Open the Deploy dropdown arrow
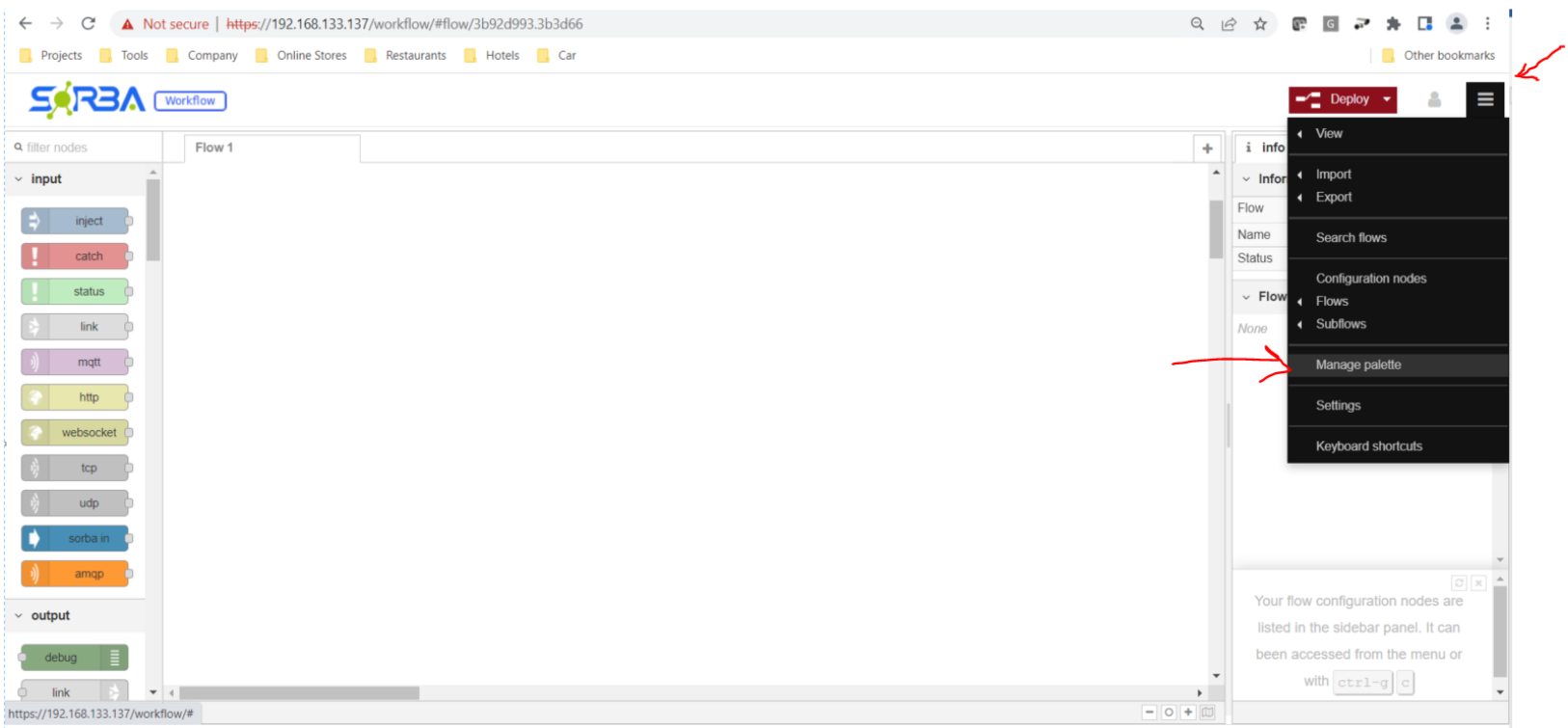1568x728 pixels. tap(1387, 99)
